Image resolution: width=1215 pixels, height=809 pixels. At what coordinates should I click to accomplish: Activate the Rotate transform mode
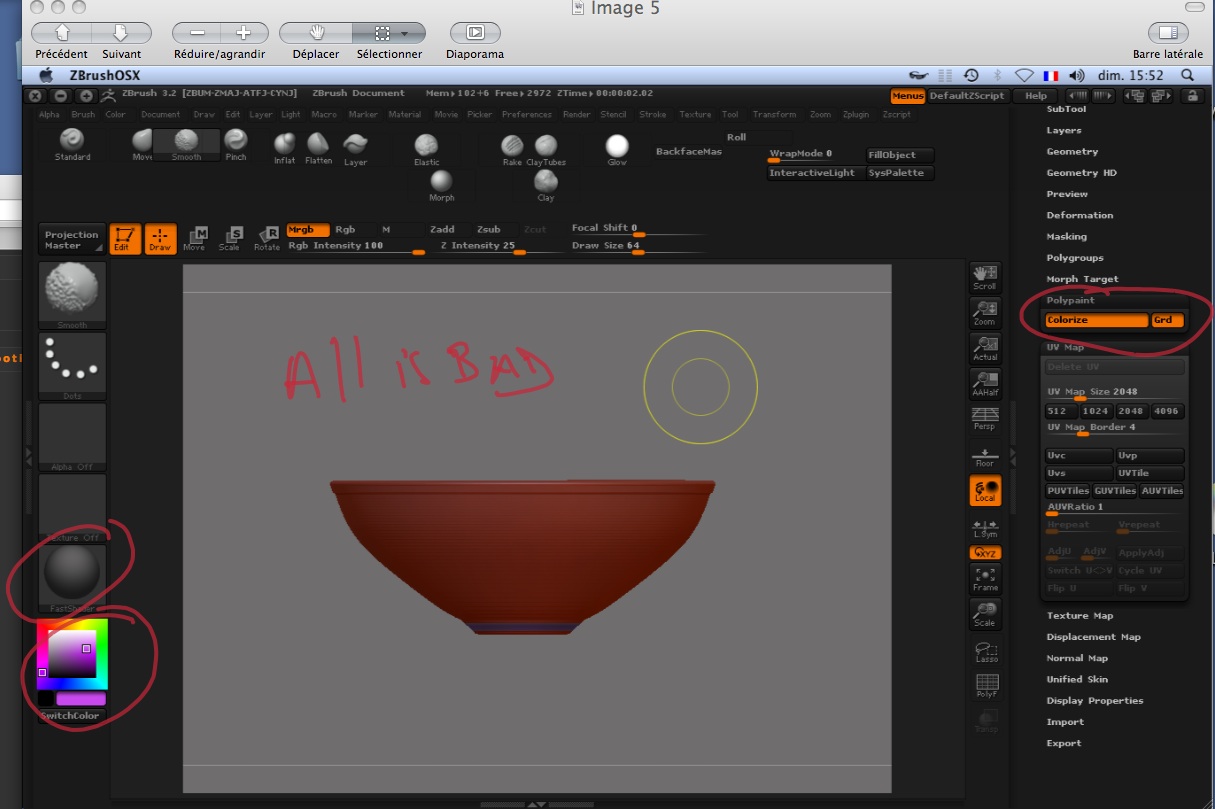point(266,238)
